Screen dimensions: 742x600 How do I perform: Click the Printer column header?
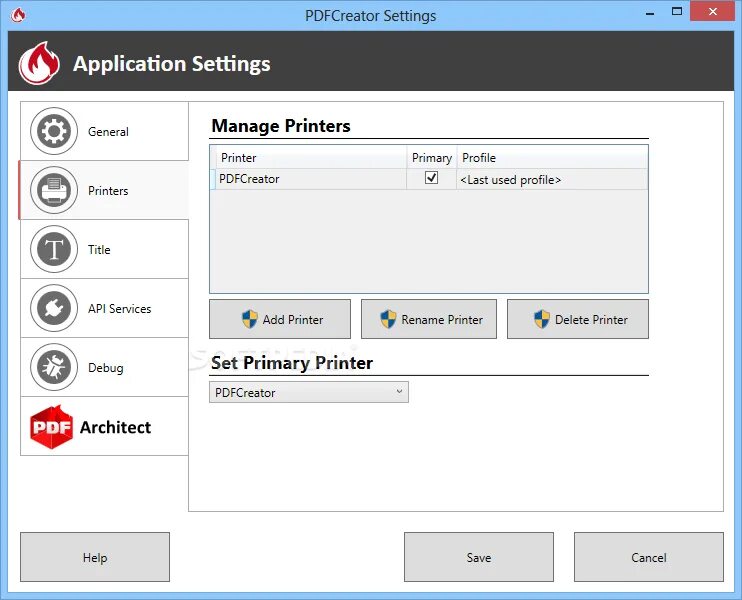[x=311, y=158]
